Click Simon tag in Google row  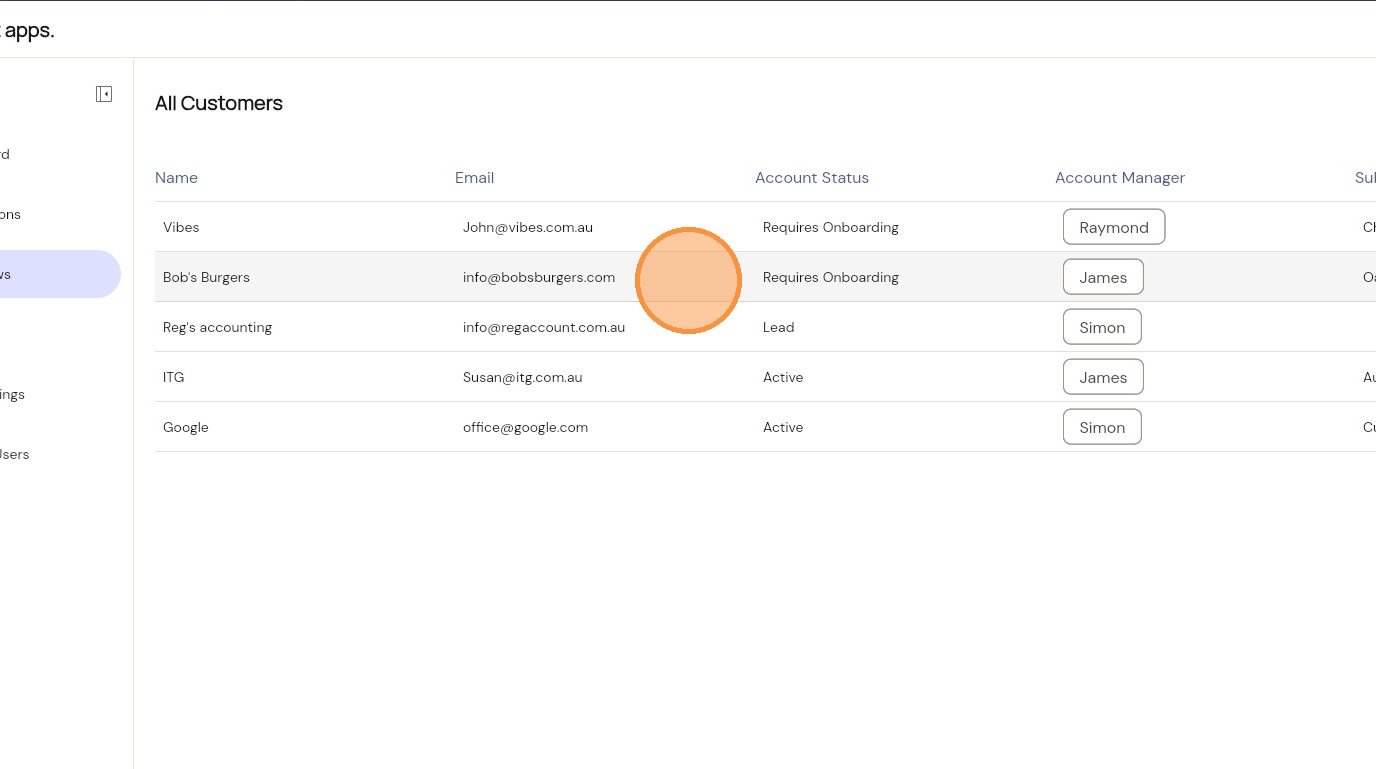pyautogui.click(x=1101, y=427)
